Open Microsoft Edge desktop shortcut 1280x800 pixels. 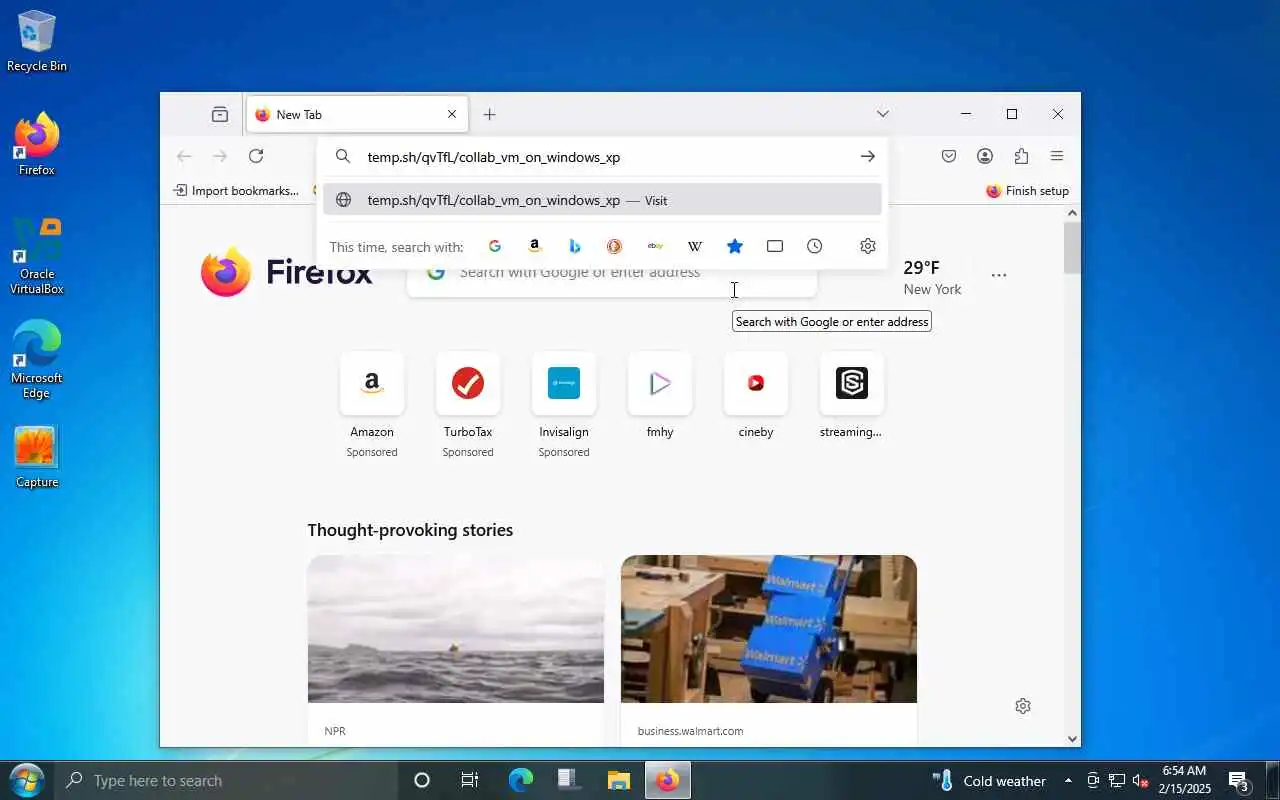point(37,360)
